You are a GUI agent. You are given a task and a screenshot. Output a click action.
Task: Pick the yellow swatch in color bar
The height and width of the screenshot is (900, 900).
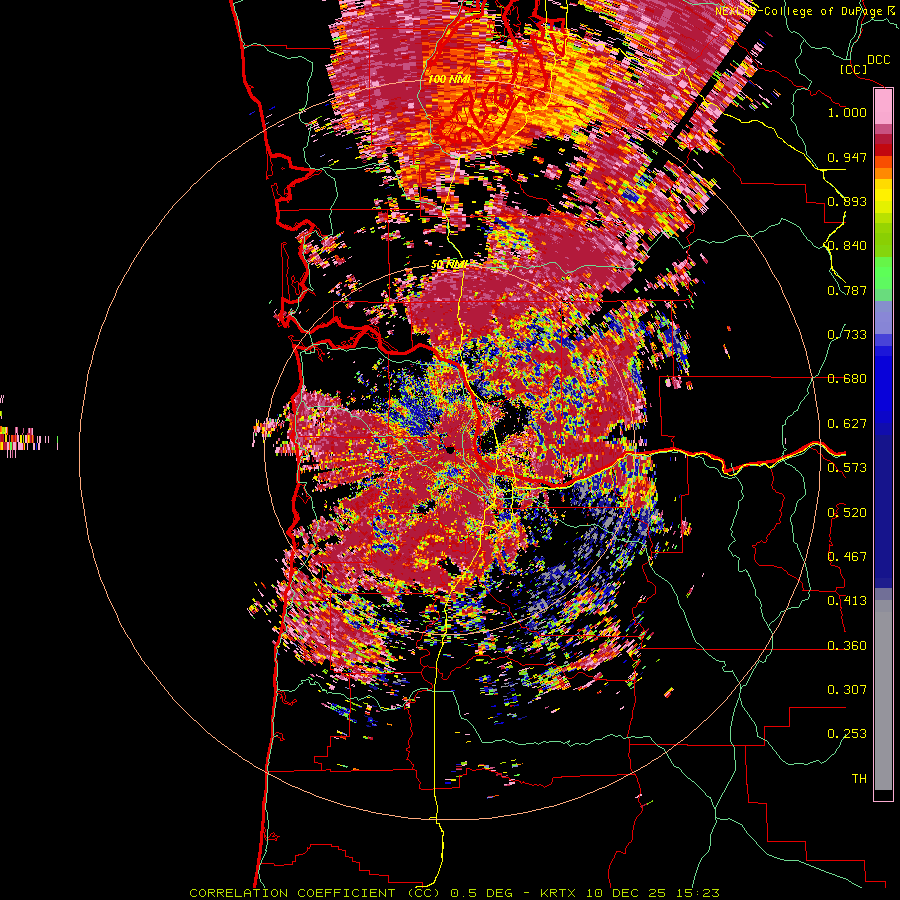coord(883,195)
